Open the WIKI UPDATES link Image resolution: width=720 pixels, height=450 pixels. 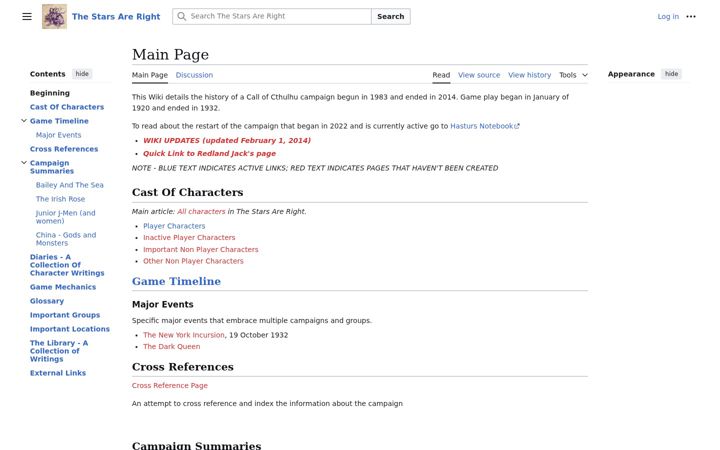[227, 141]
